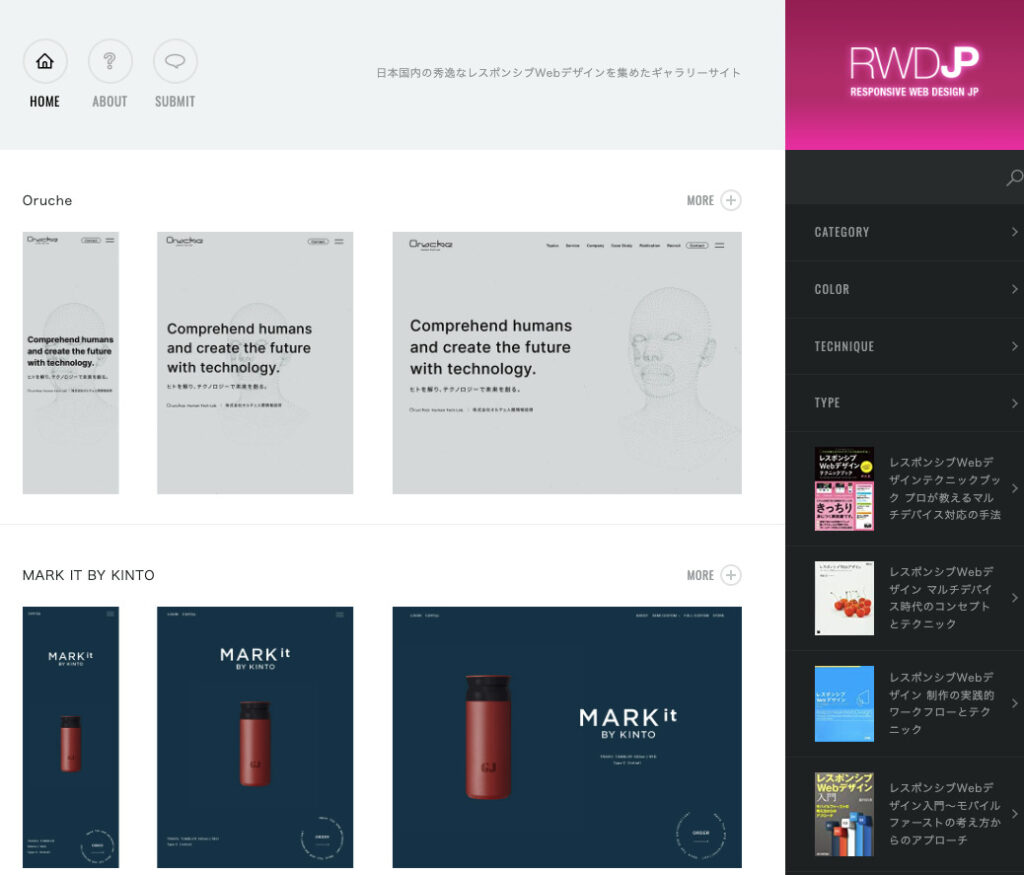The height and width of the screenshot is (875, 1024).
Task: Expand the COLOR sidebar menu
Action: coord(904,289)
